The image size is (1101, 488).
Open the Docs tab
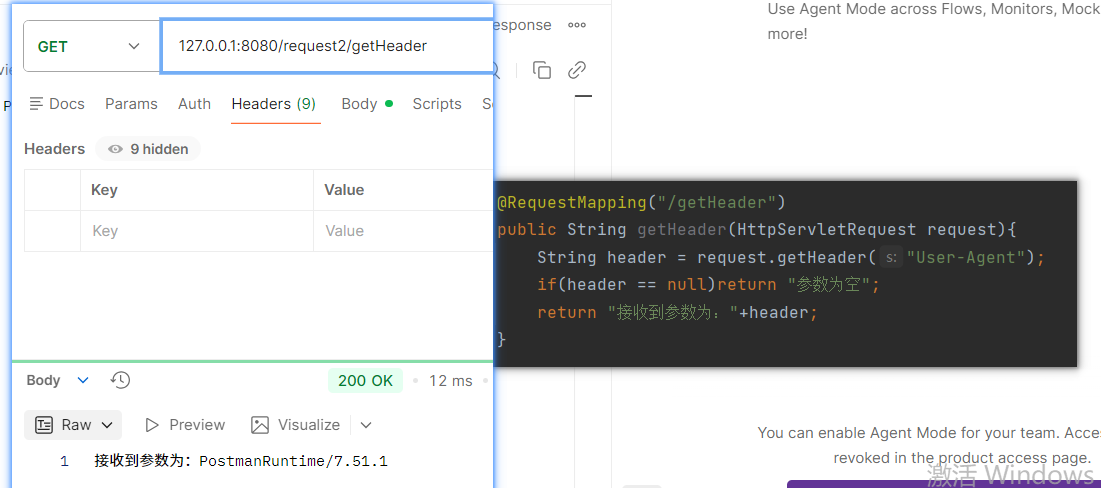tap(57, 104)
